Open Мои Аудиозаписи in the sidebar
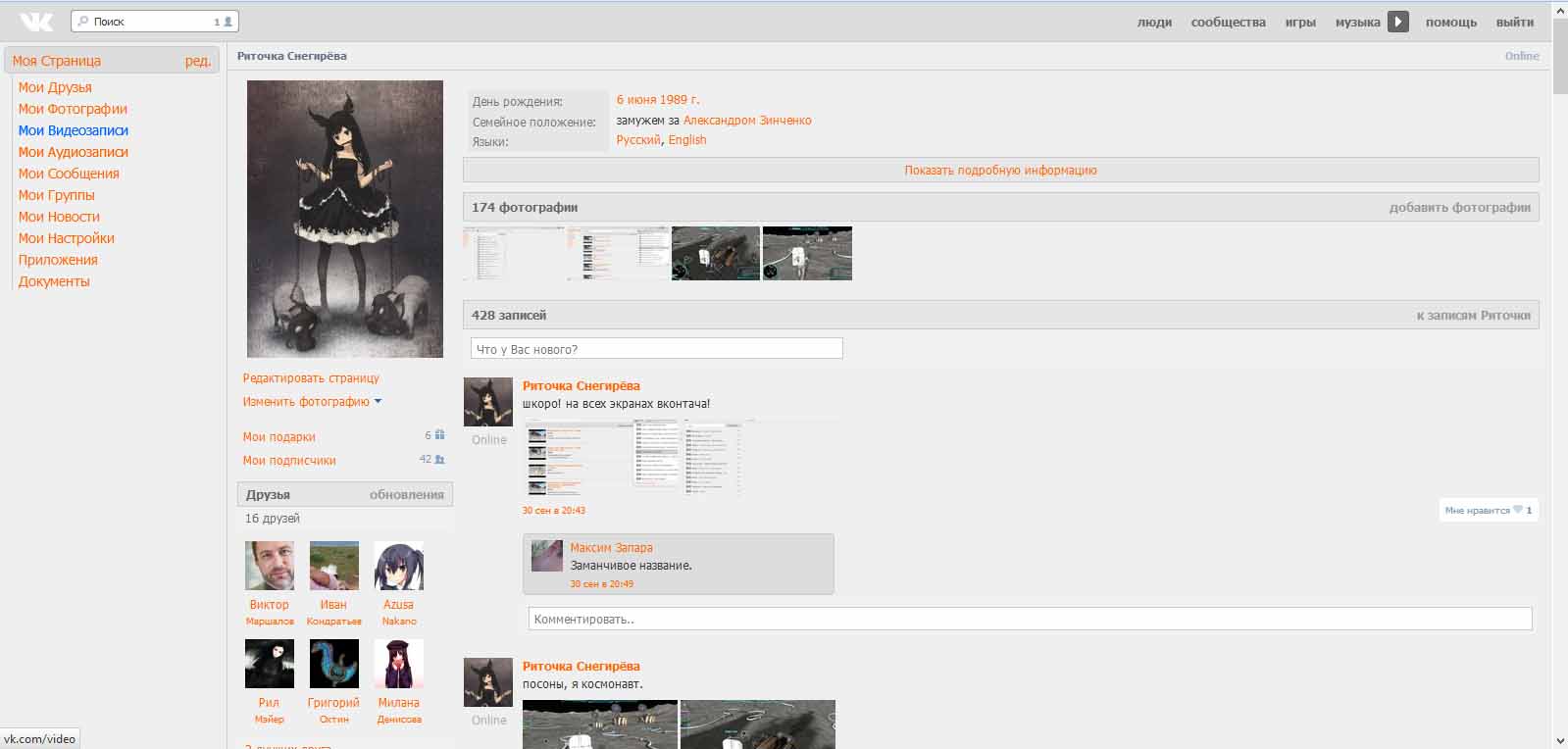 coord(74,152)
